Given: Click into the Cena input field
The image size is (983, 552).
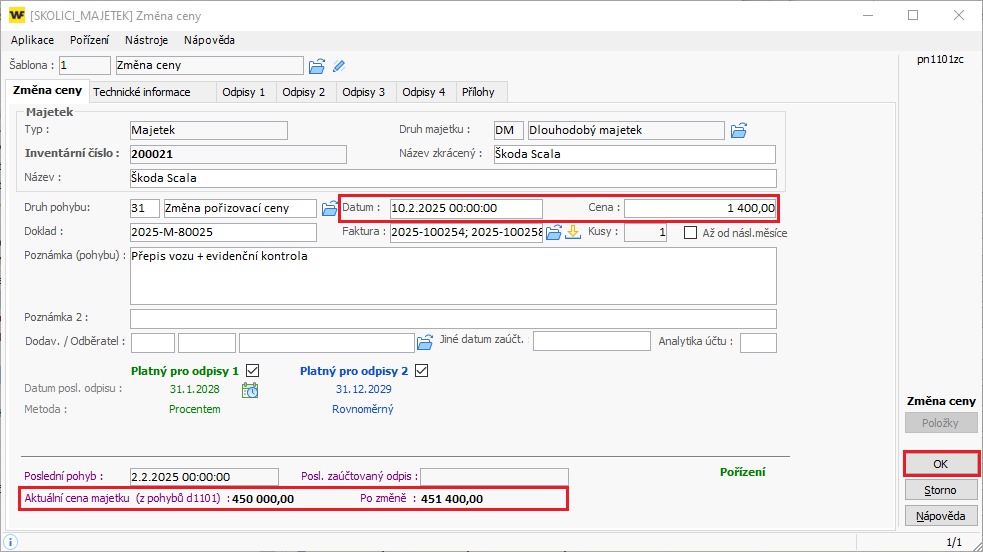Looking at the screenshot, I should coord(700,208).
